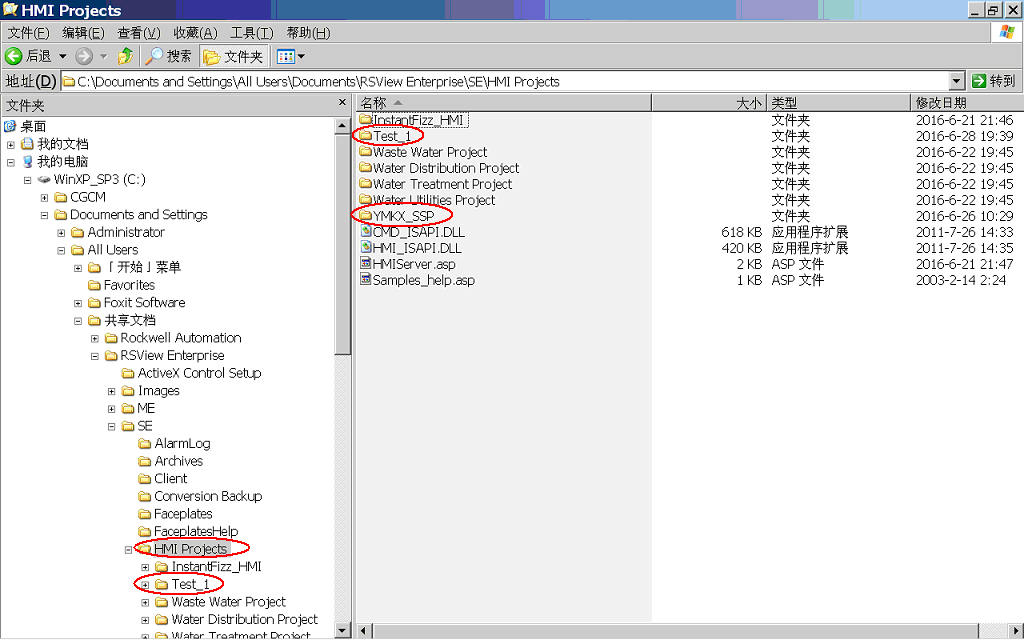Screen dimensions: 1024x640
Task: Select 桌面 in folder tree
Action: pyautogui.click(x=25, y=126)
